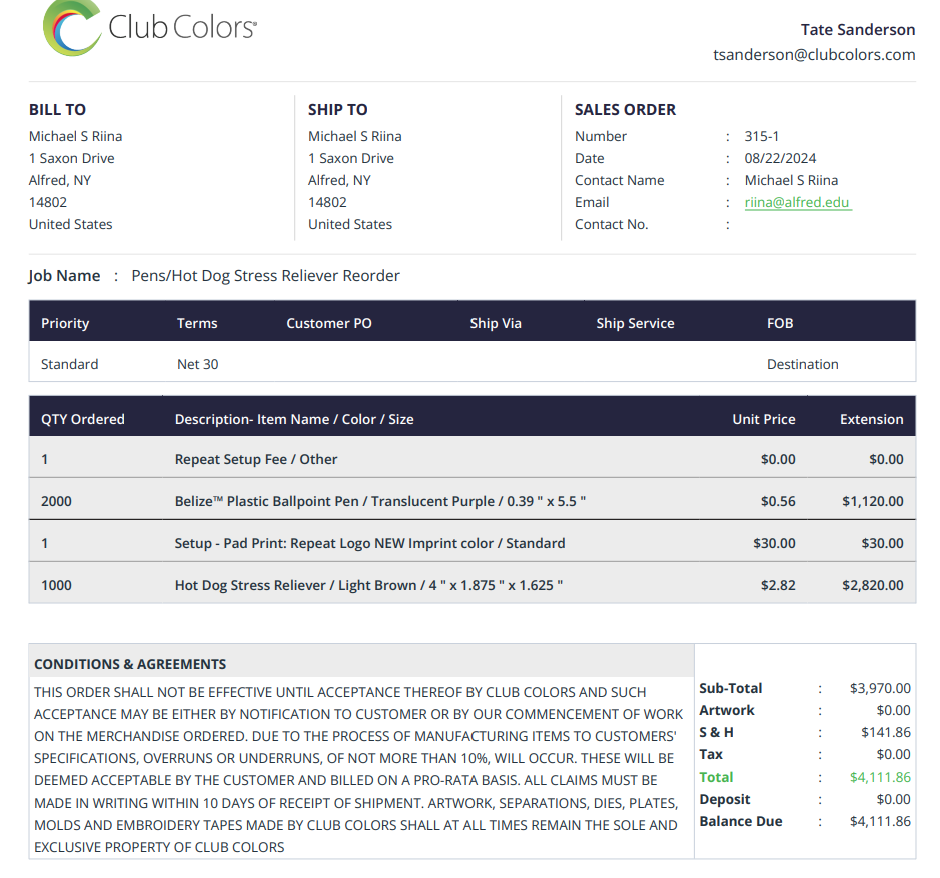Select the job name Pens/Hot Dog Stress Reliever Reorder
Image resolution: width=940 pixels, height=878 pixels.
(265, 276)
